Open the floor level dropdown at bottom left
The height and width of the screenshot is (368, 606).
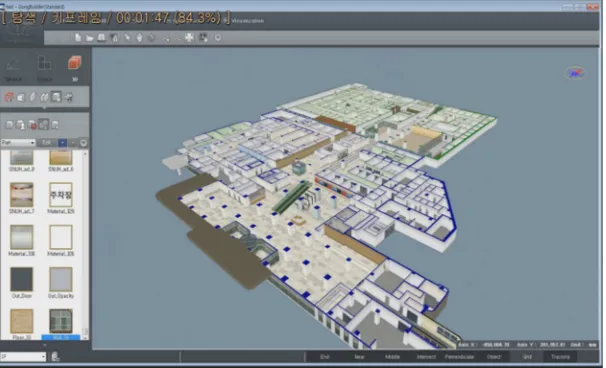click(x=23, y=356)
